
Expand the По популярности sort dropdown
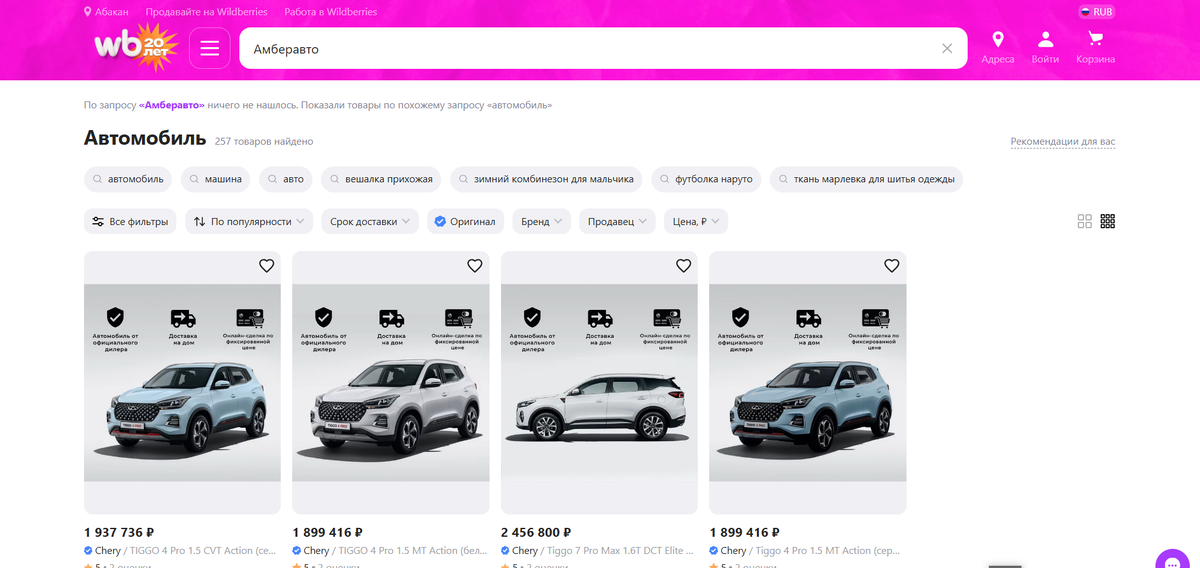[249, 221]
